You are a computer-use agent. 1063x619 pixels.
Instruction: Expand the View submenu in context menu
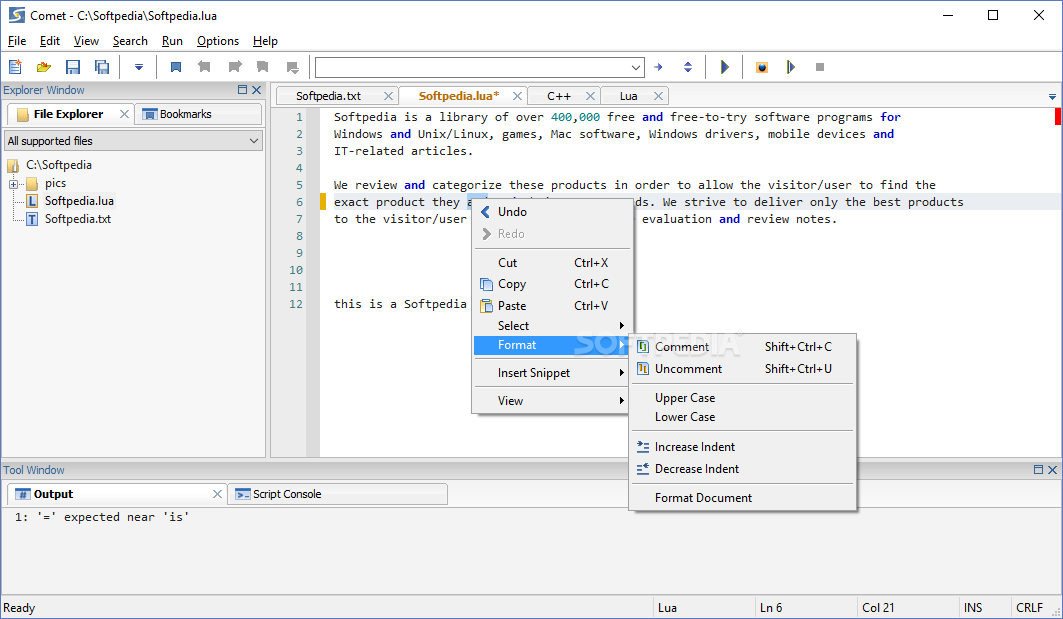click(x=552, y=401)
